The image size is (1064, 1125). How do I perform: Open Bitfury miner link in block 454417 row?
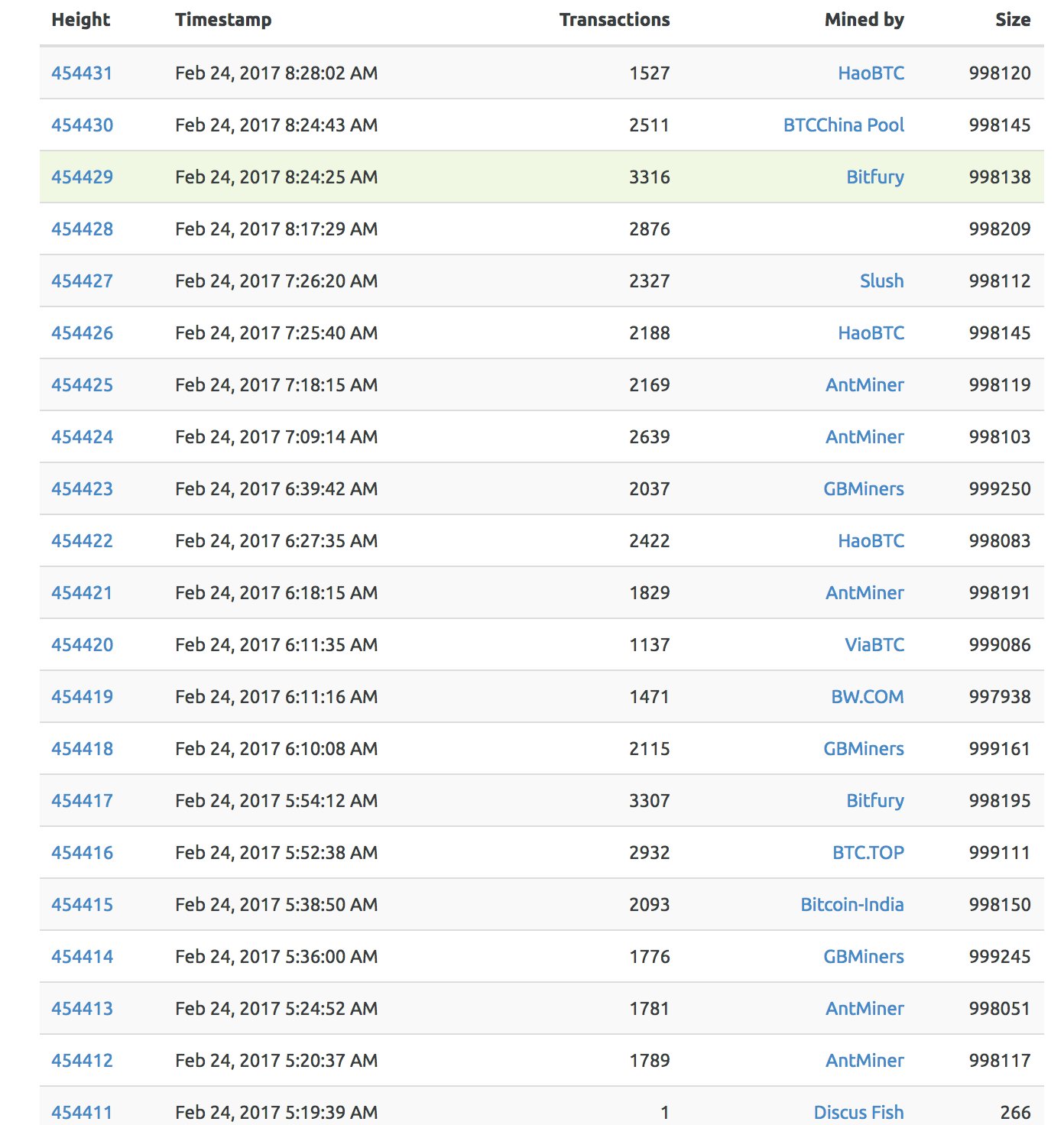875,801
